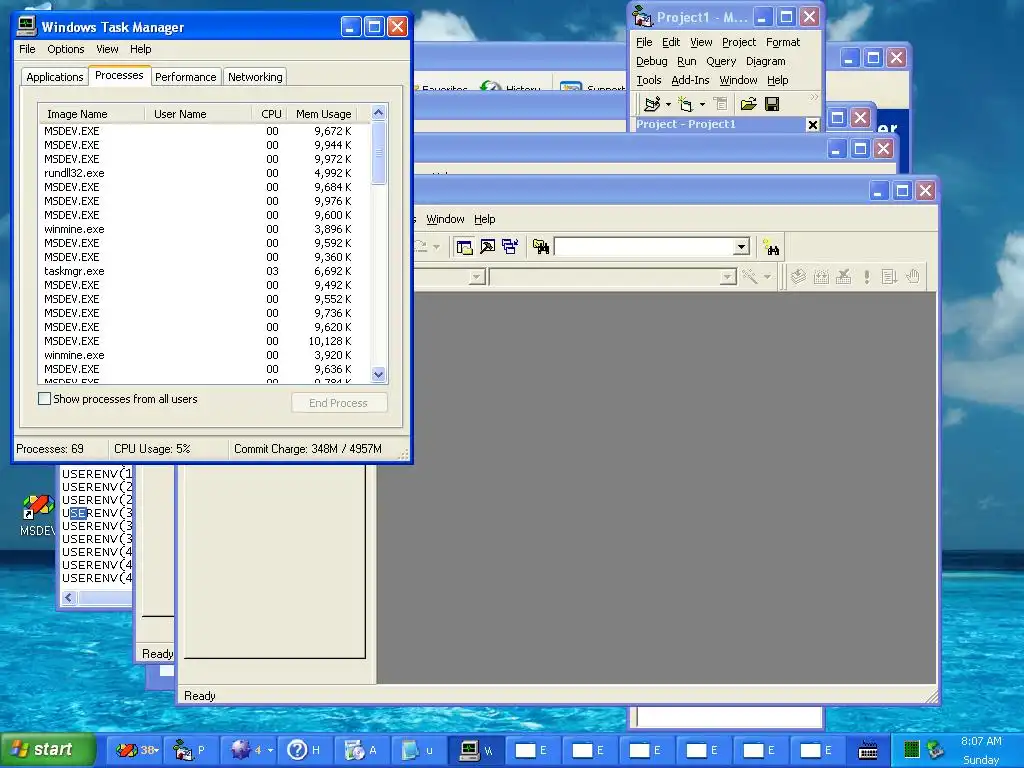Click the Go icon in MSDEV build toolbar
The width and height of the screenshot is (1024, 768).
tap(889, 277)
